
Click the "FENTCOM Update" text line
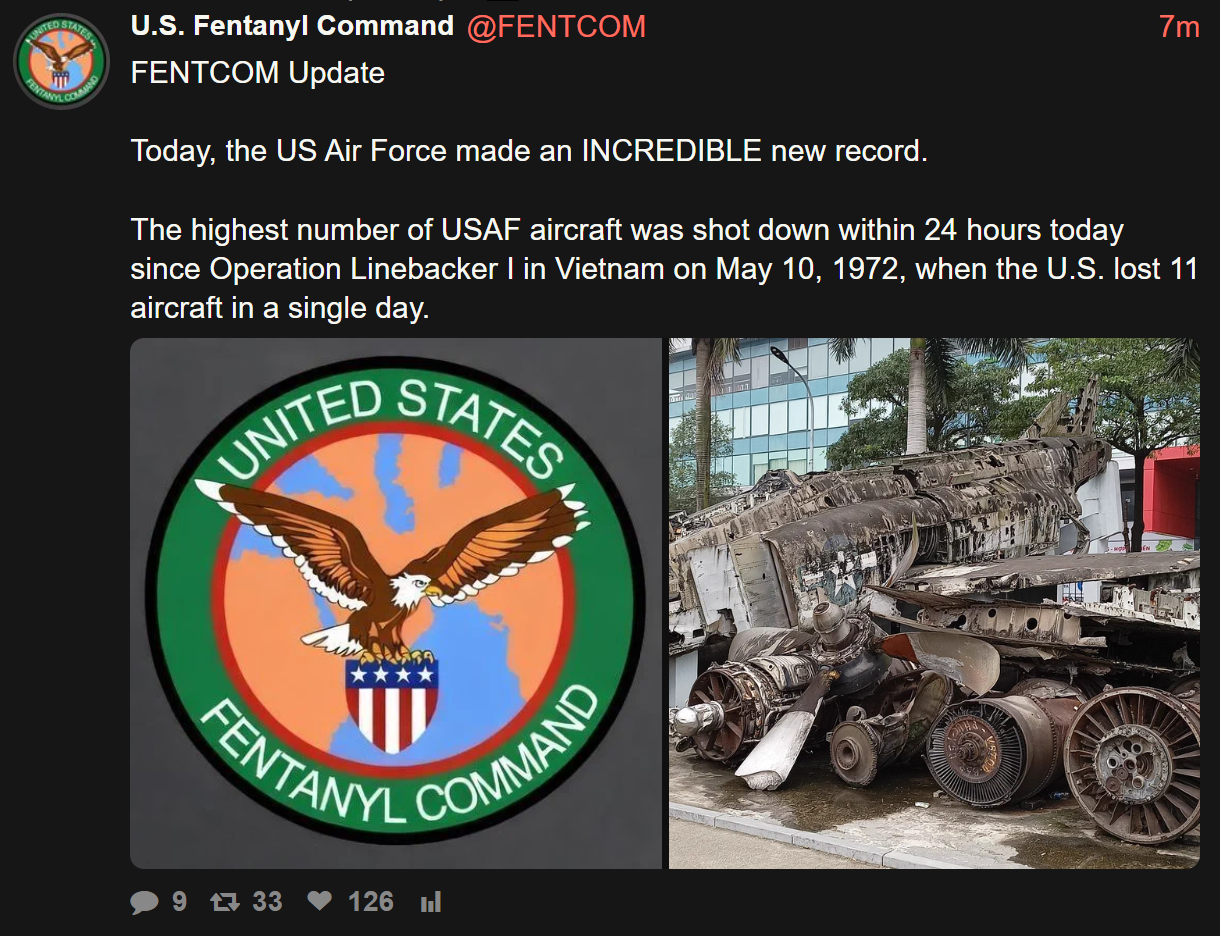[x=258, y=73]
